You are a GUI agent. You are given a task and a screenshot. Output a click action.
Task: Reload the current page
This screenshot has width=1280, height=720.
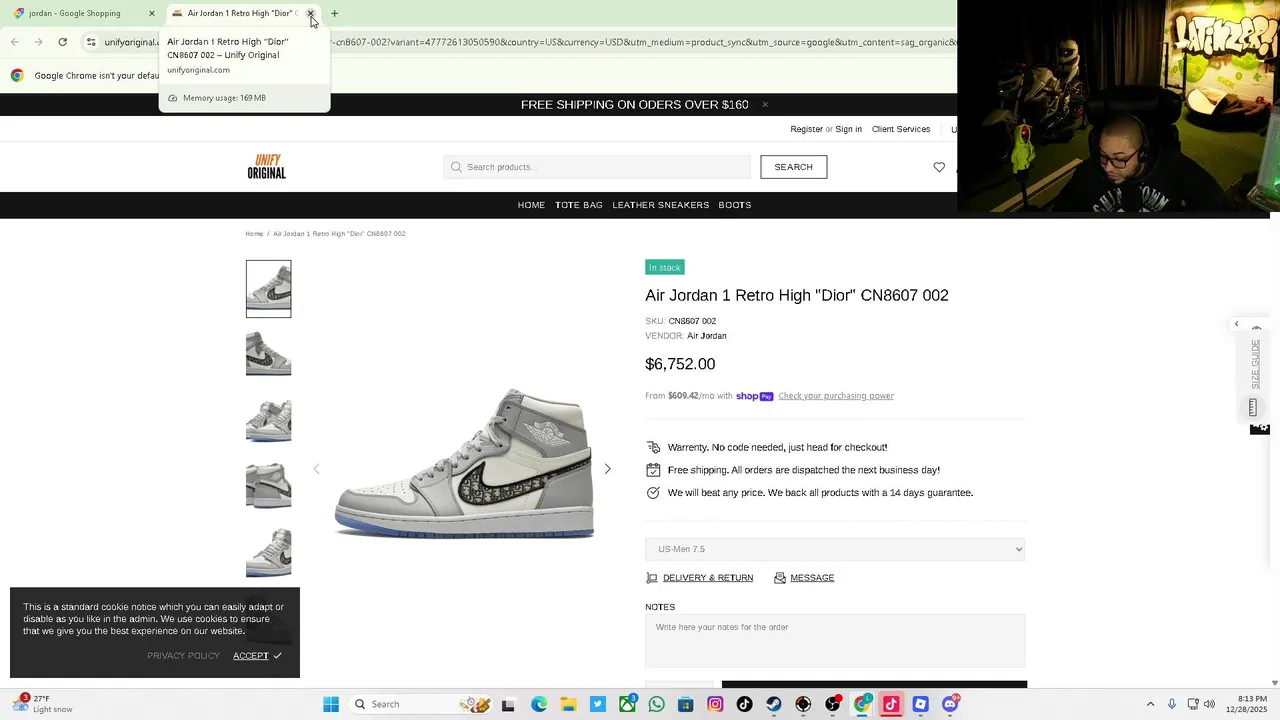coord(62,42)
